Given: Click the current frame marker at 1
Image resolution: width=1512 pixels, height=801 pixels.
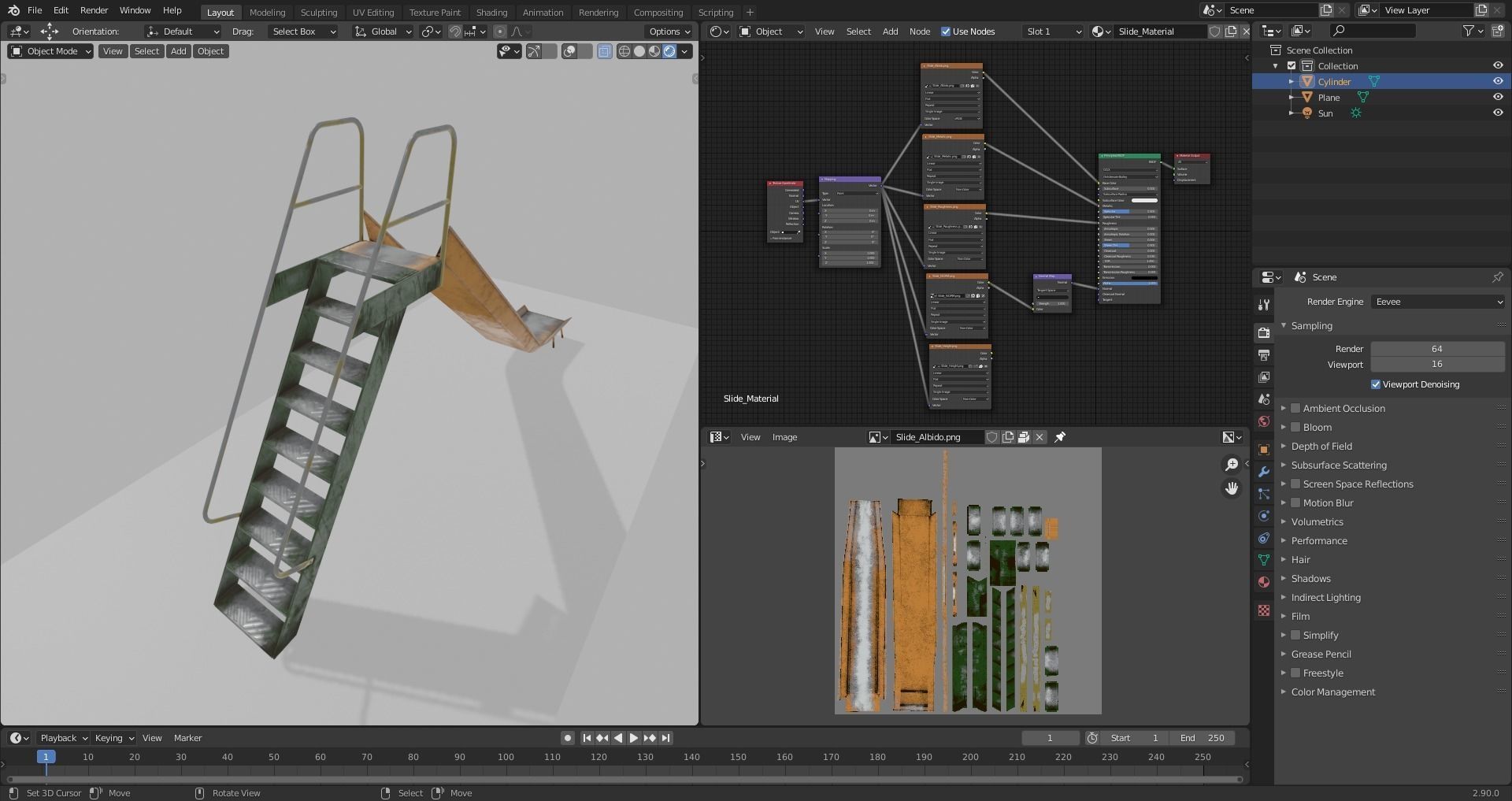Looking at the screenshot, I should (x=46, y=756).
